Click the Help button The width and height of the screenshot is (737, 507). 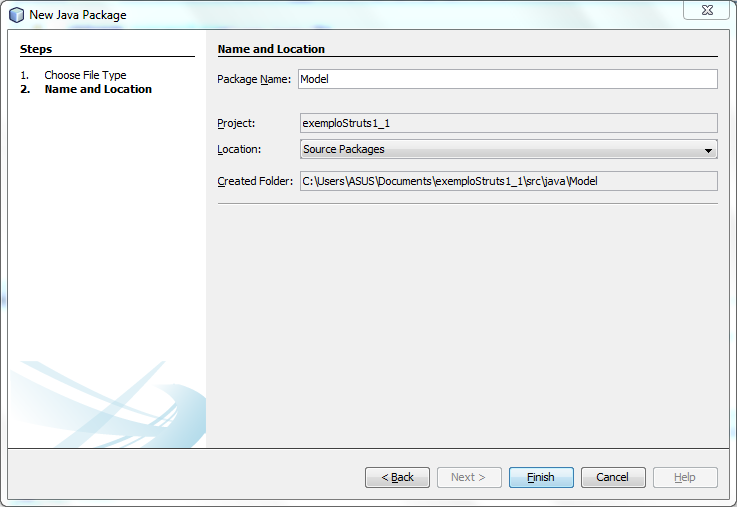click(685, 477)
